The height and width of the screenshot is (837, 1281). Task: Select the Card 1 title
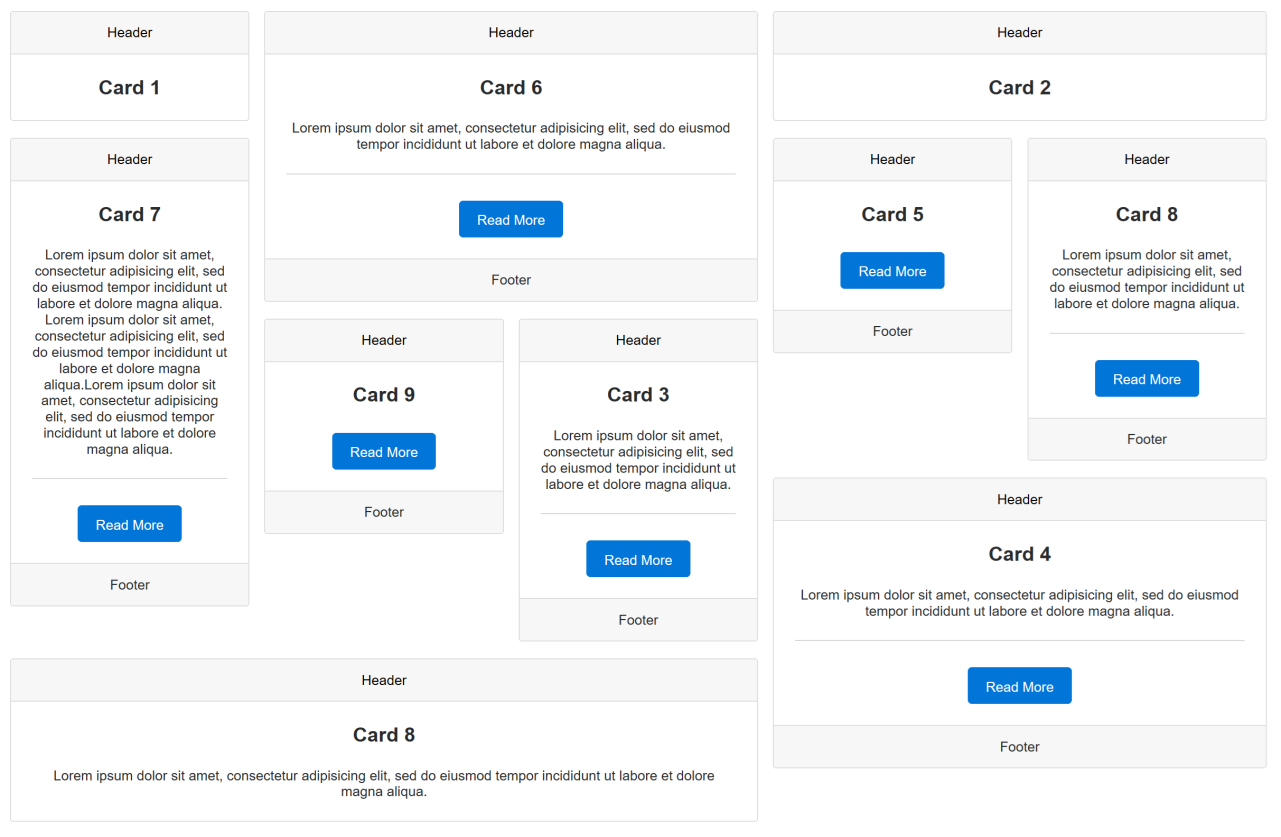(130, 87)
